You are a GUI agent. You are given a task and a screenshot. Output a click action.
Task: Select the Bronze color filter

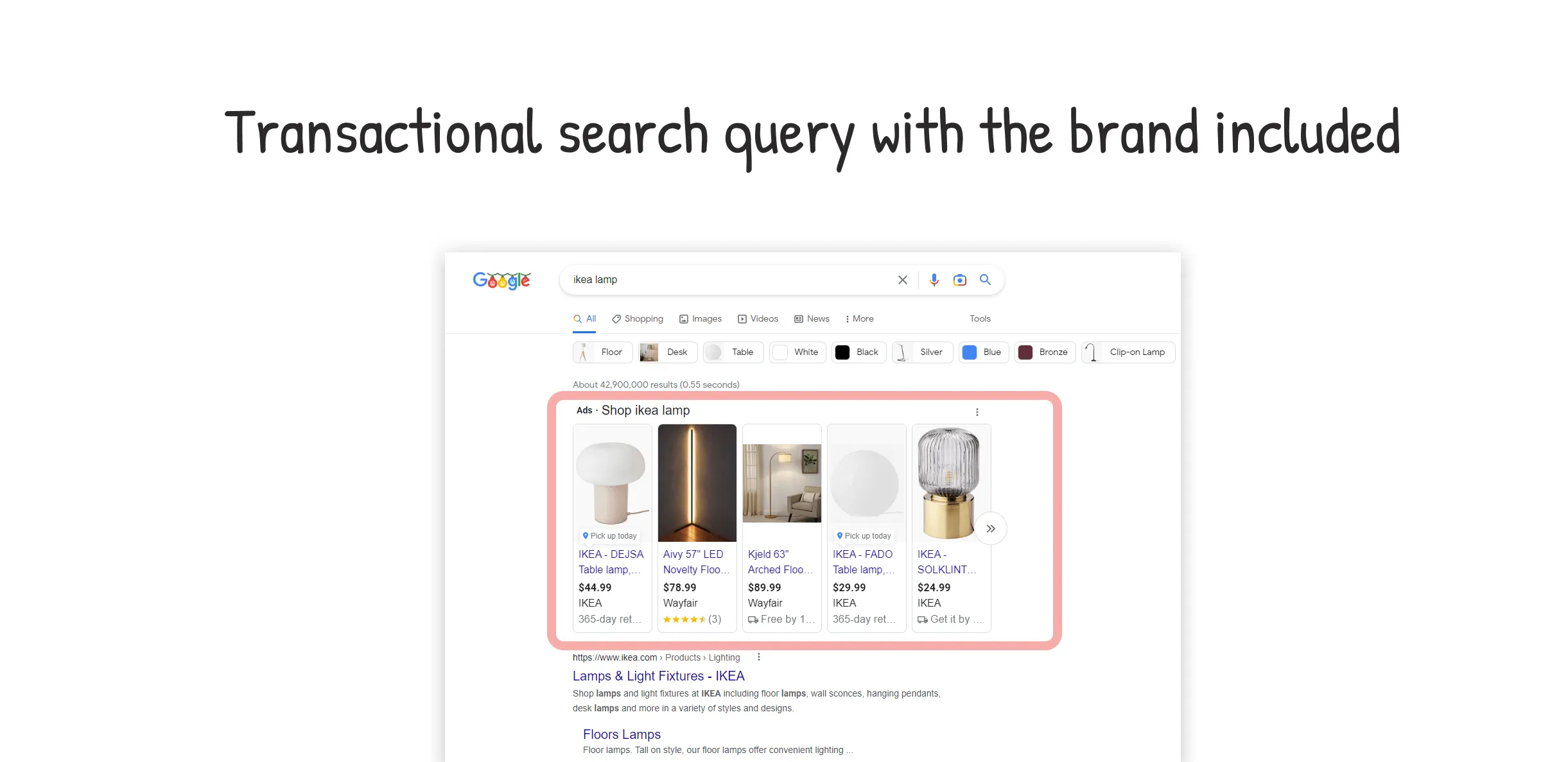pyautogui.click(x=1045, y=352)
